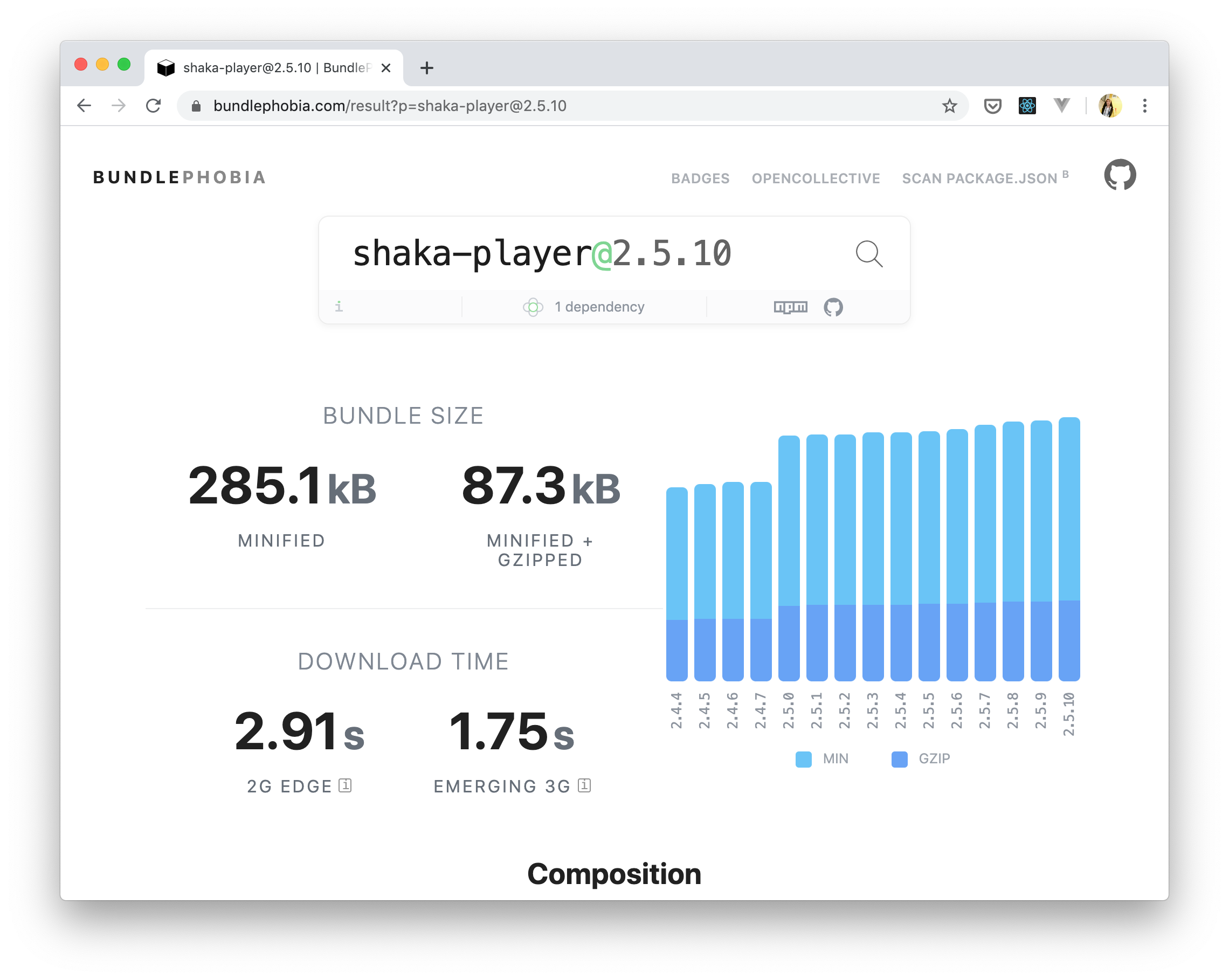The height and width of the screenshot is (980, 1229).
Task: Click the 1.75 s download time
Action: [x=512, y=731]
